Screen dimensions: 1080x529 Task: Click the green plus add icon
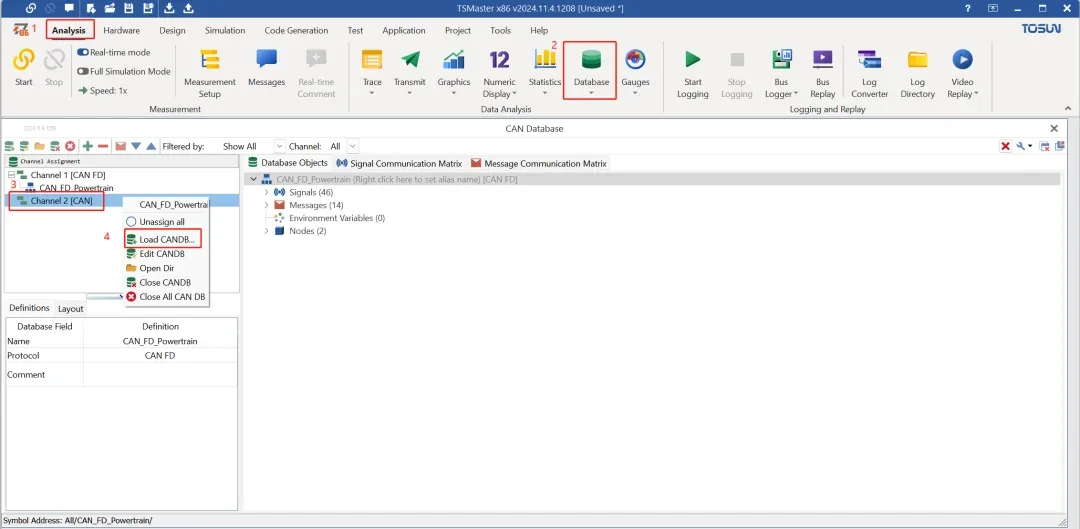[87, 146]
